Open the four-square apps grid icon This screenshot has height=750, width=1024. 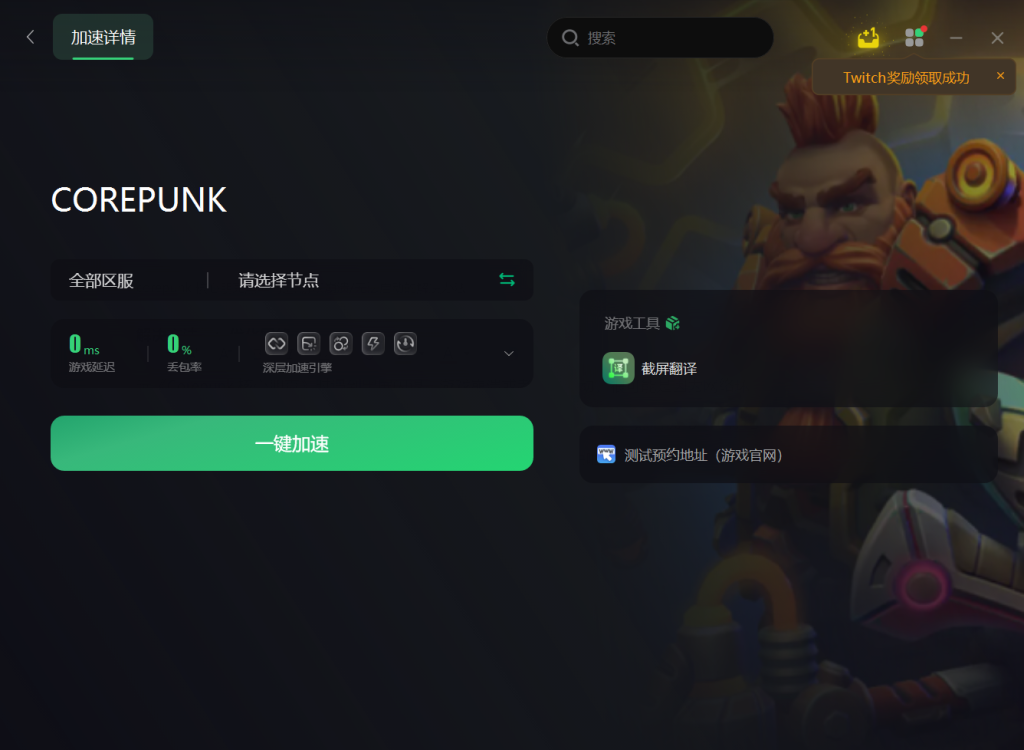(x=914, y=37)
